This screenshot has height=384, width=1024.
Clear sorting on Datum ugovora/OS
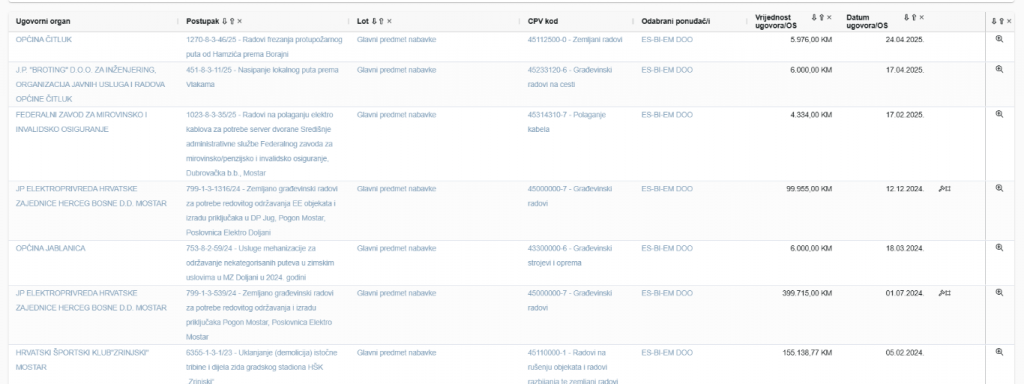(922, 18)
